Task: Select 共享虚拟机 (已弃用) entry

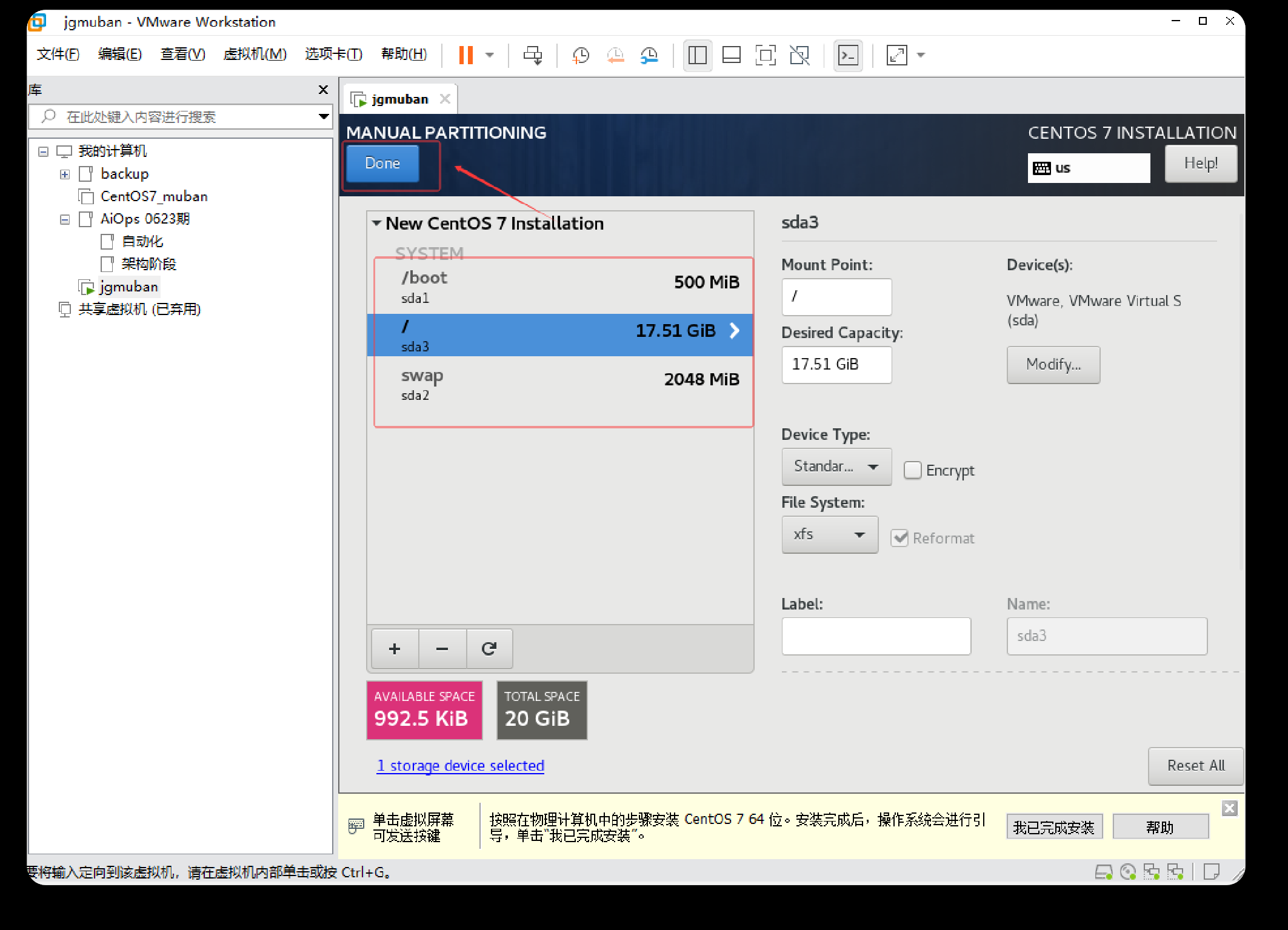Action: (129, 309)
